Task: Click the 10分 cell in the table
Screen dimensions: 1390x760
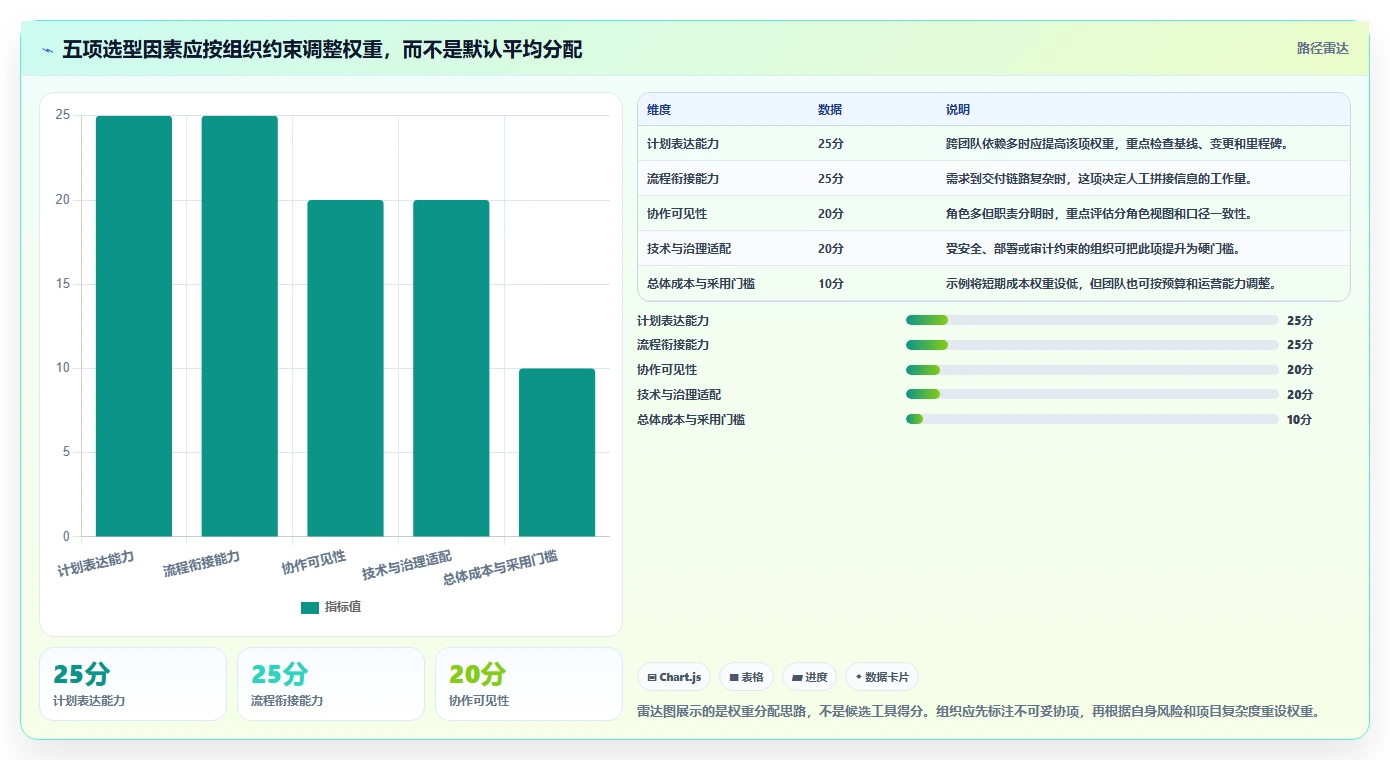Action: (831, 284)
